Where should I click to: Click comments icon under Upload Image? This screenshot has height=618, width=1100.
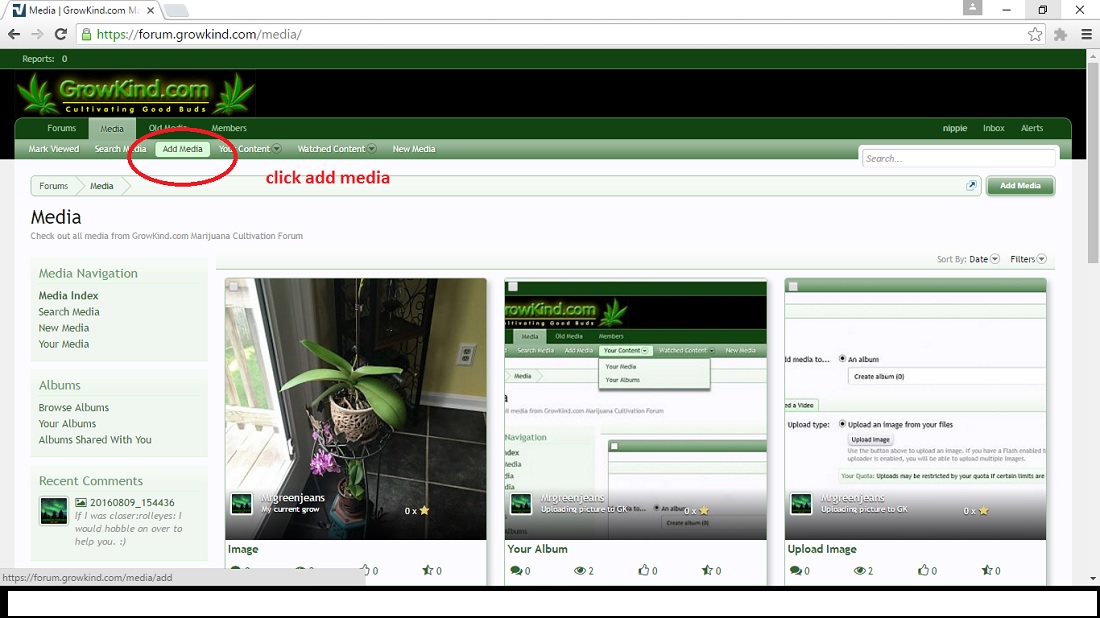point(795,570)
